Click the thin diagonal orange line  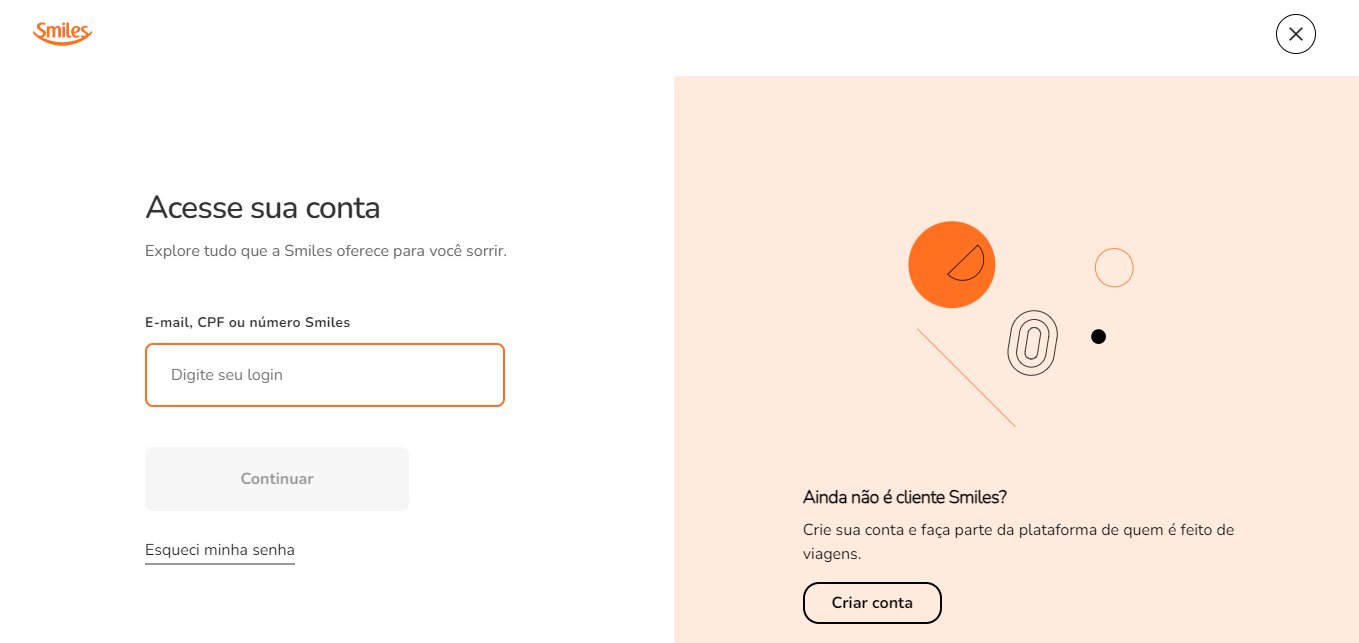(966, 378)
